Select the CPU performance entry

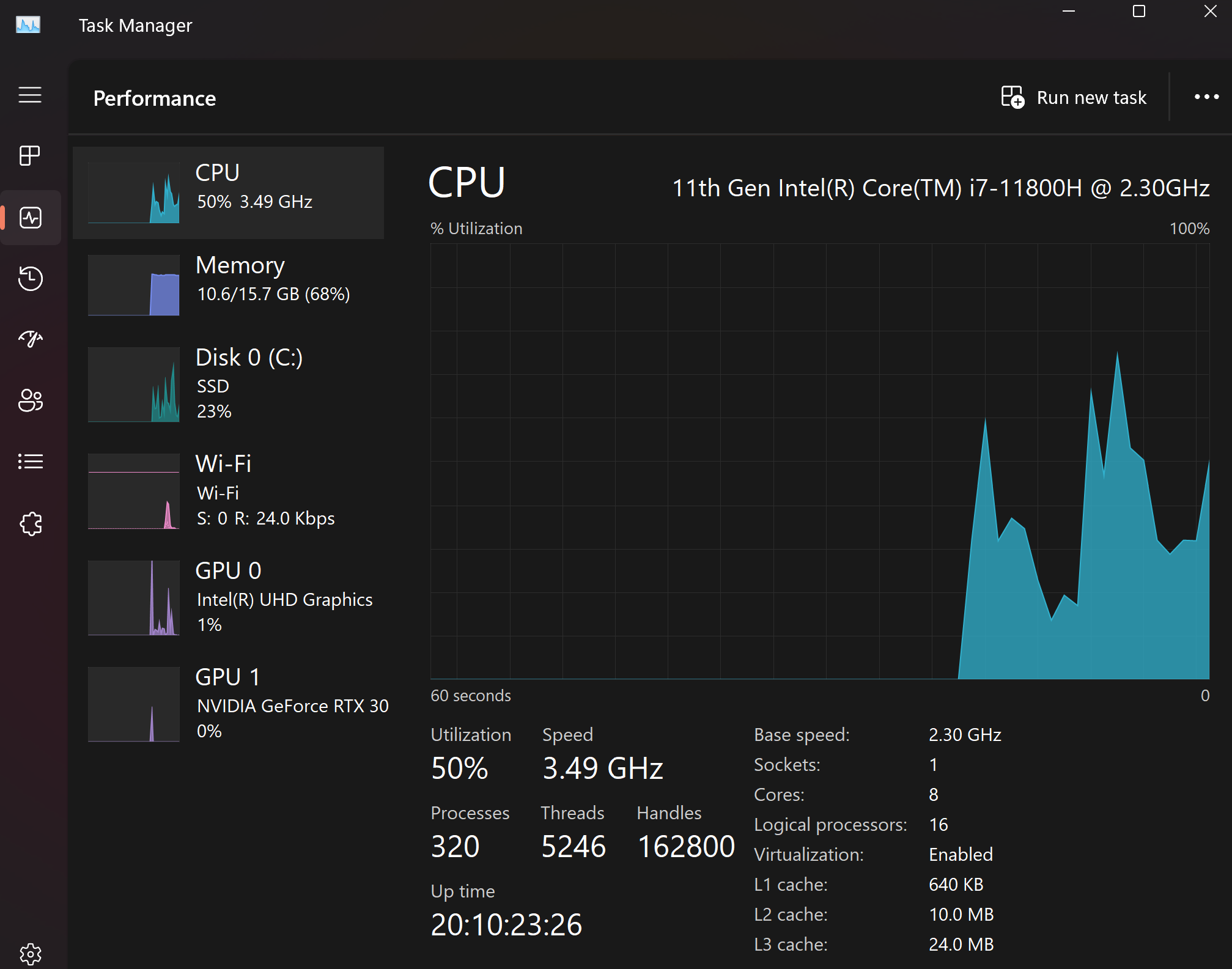pos(228,193)
